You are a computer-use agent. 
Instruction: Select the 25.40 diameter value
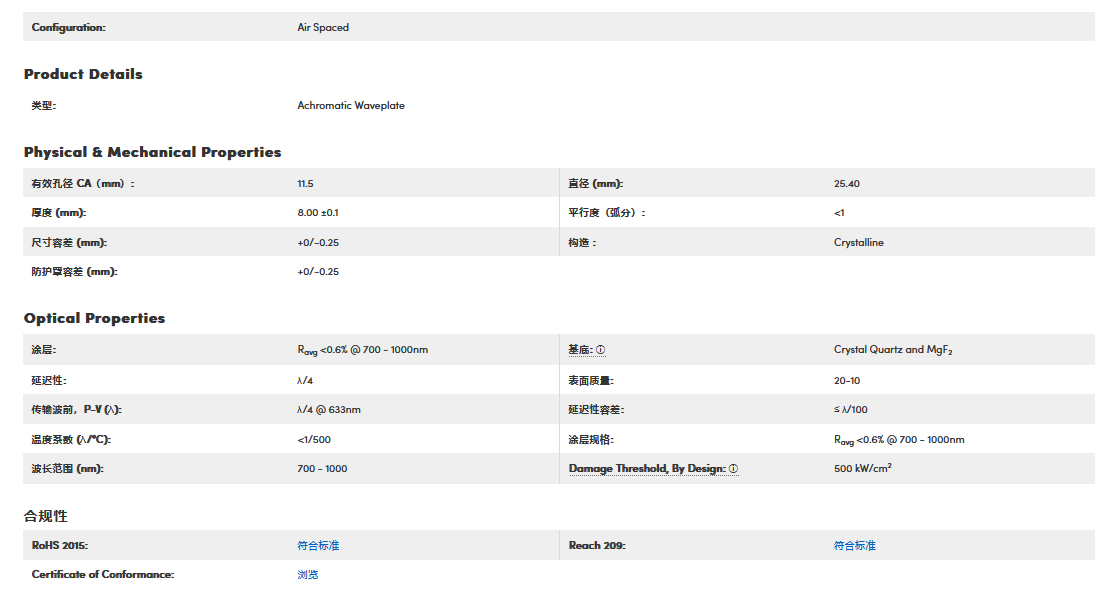click(x=846, y=184)
